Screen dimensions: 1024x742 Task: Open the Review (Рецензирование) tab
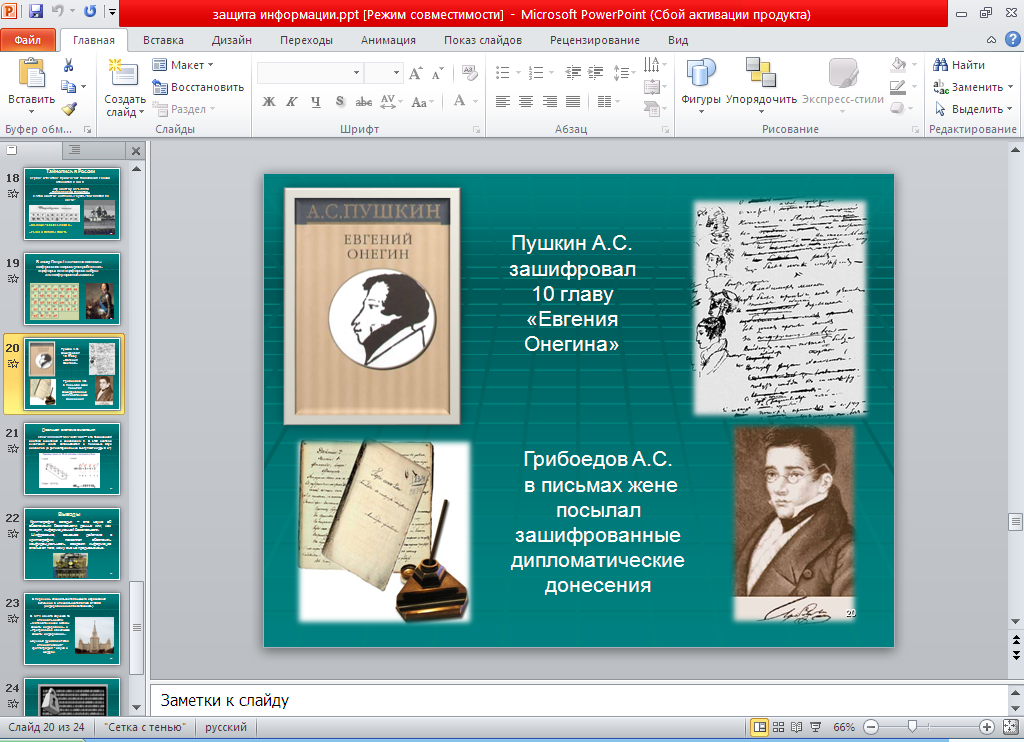[595, 40]
